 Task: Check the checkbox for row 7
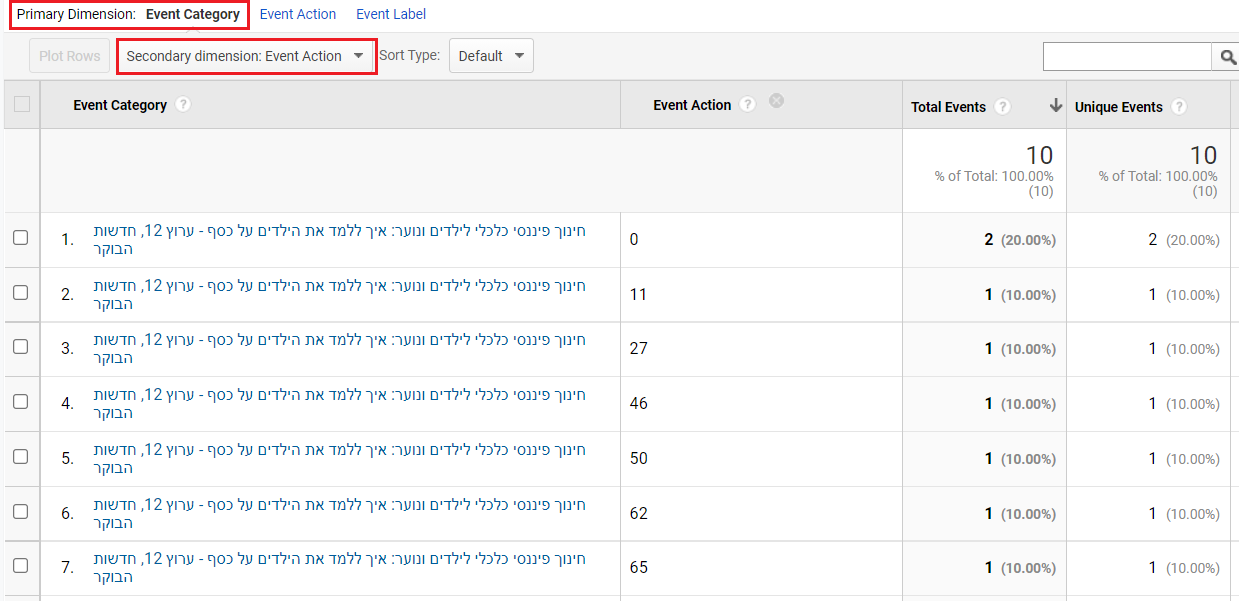(21, 566)
